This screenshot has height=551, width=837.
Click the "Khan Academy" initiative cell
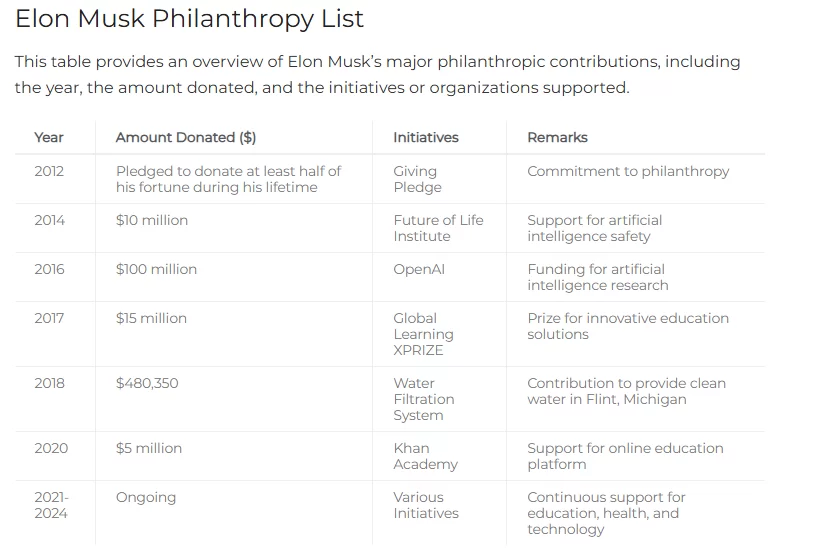[425, 456]
